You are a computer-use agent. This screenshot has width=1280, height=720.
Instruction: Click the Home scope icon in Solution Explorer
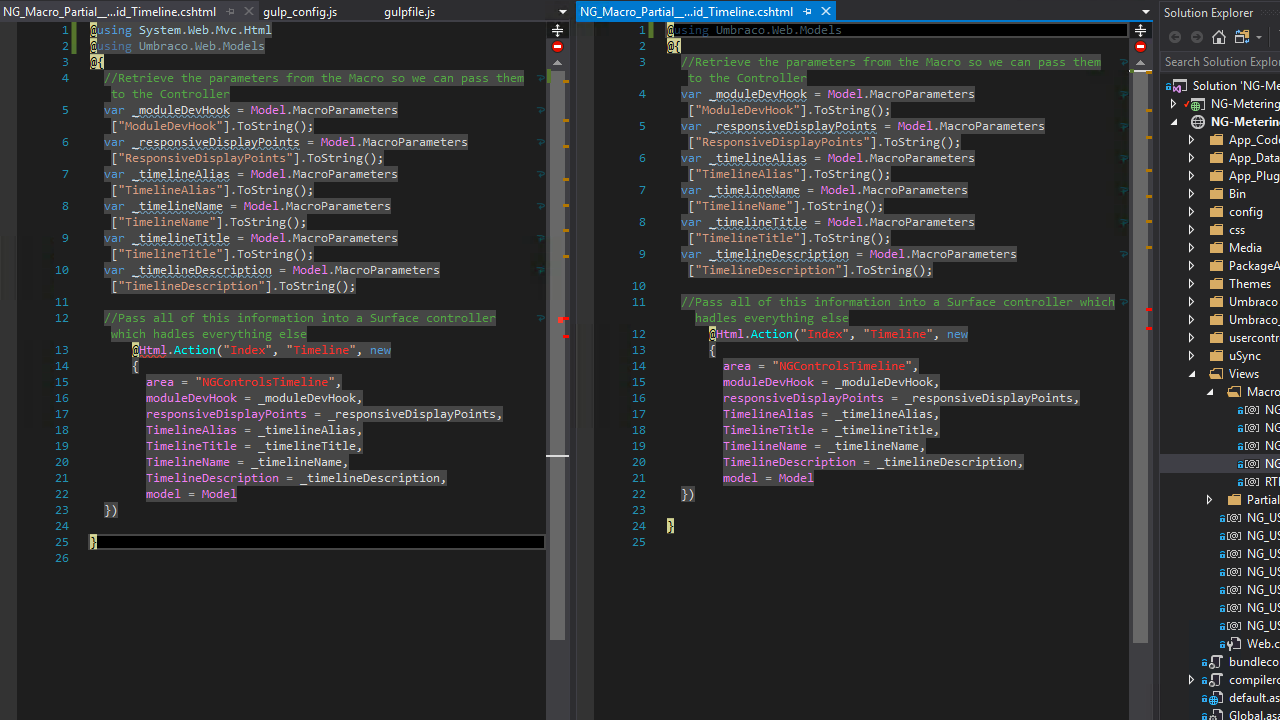click(1218, 37)
